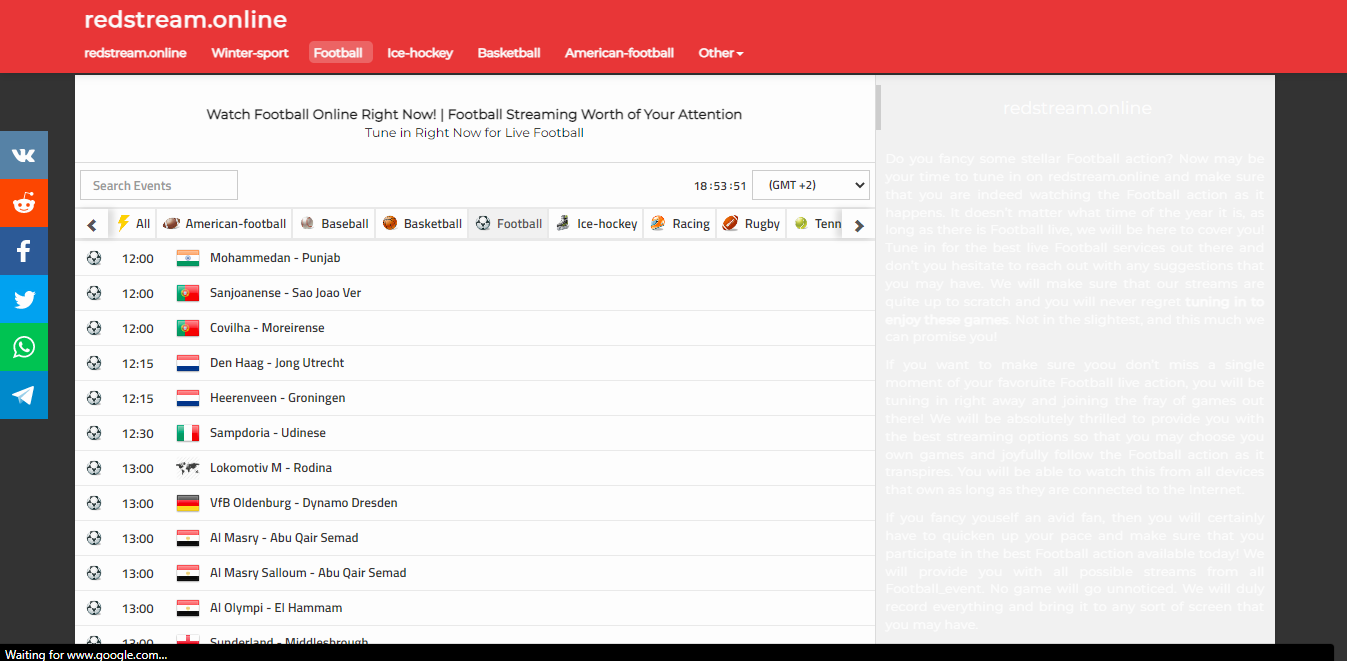Click the Basketball ball icon in filter bar
The width and height of the screenshot is (1347, 661).
pos(390,223)
